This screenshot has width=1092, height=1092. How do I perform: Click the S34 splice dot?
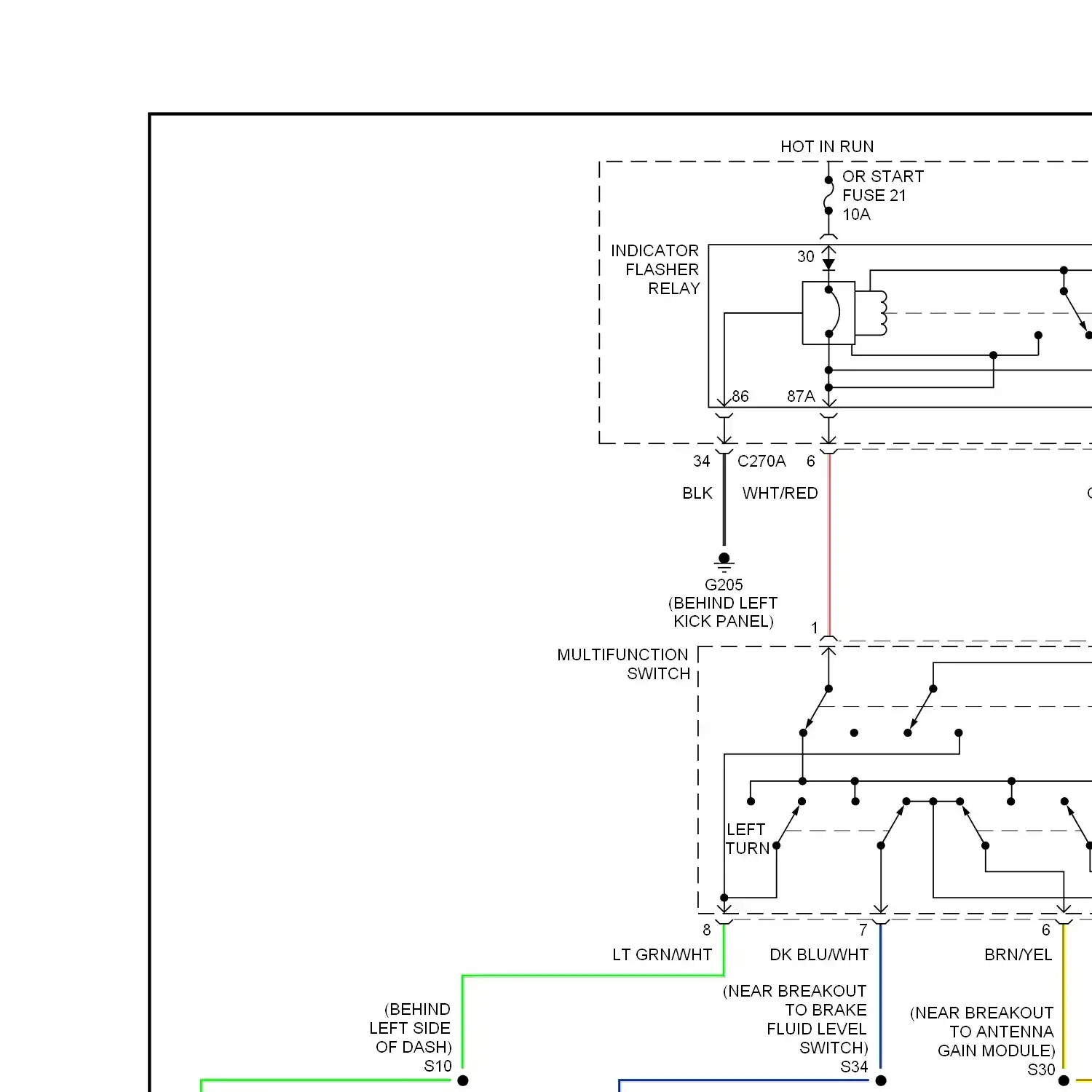coord(881,1080)
